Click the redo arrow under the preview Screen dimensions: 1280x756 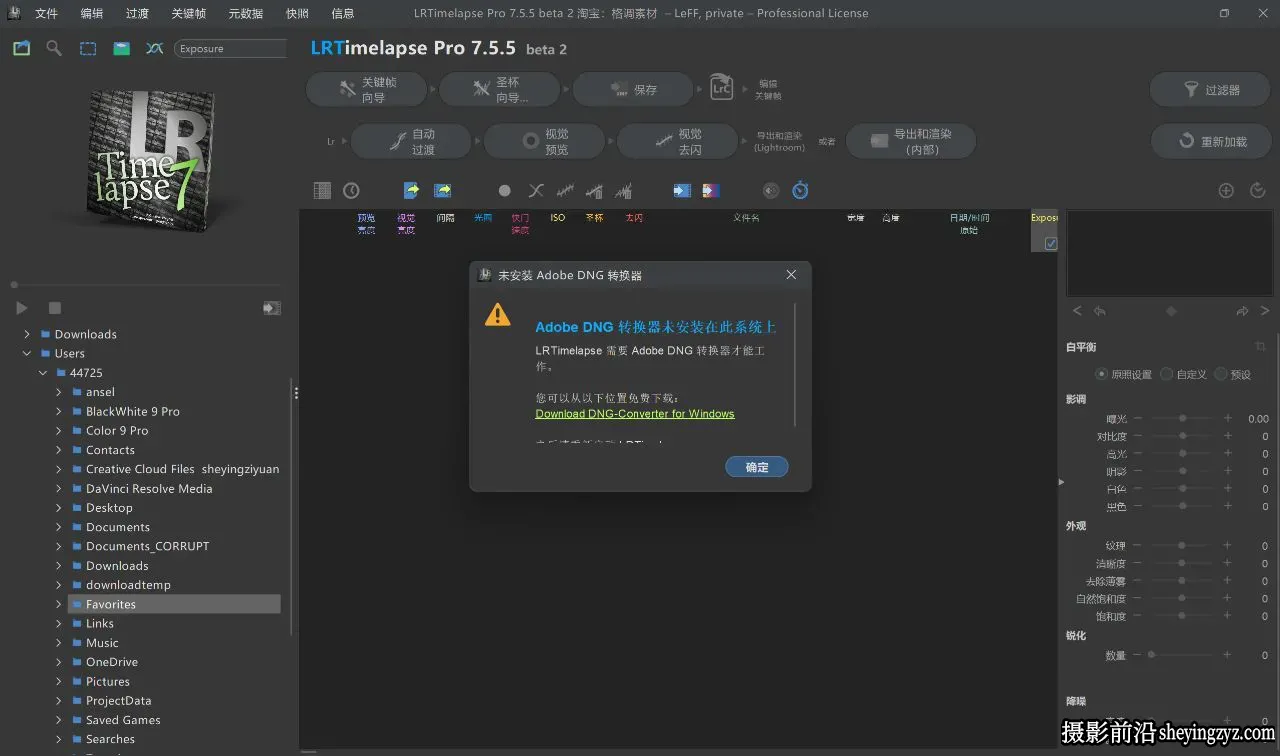coord(1242,311)
